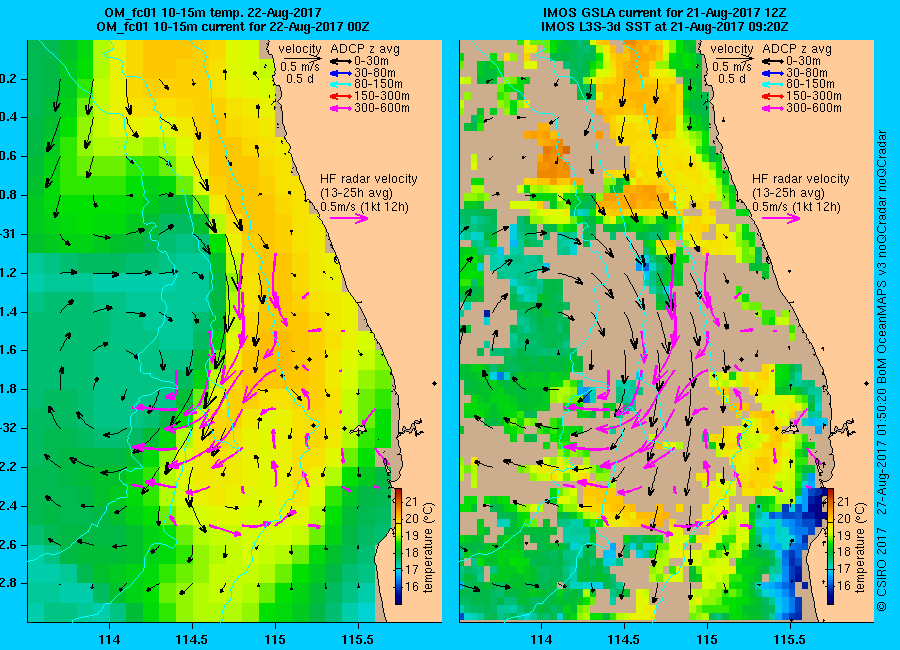Image resolution: width=900 pixels, height=650 pixels.
Task: Click 'temperature (°C)' label beside IMOS color bar
Action: click(x=860, y=547)
